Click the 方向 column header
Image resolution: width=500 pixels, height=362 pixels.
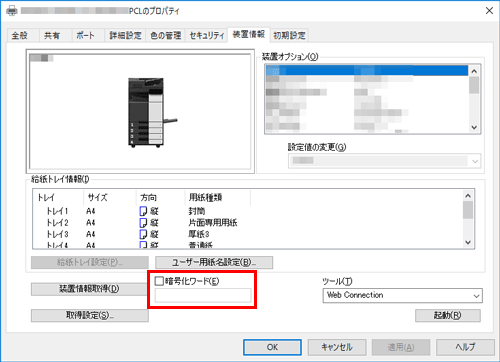point(161,198)
